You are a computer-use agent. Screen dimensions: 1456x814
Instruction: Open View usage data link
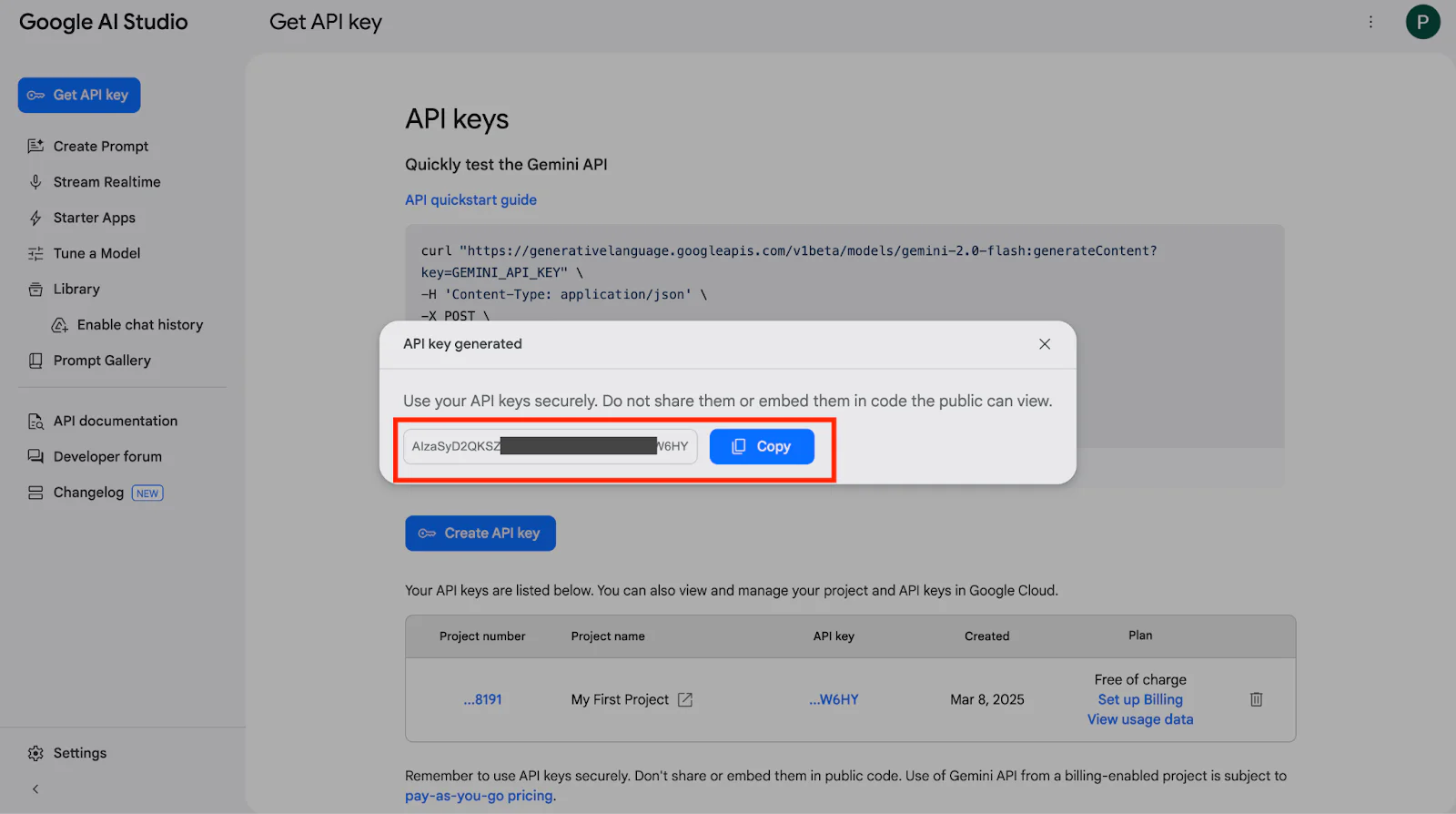[1140, 719]
